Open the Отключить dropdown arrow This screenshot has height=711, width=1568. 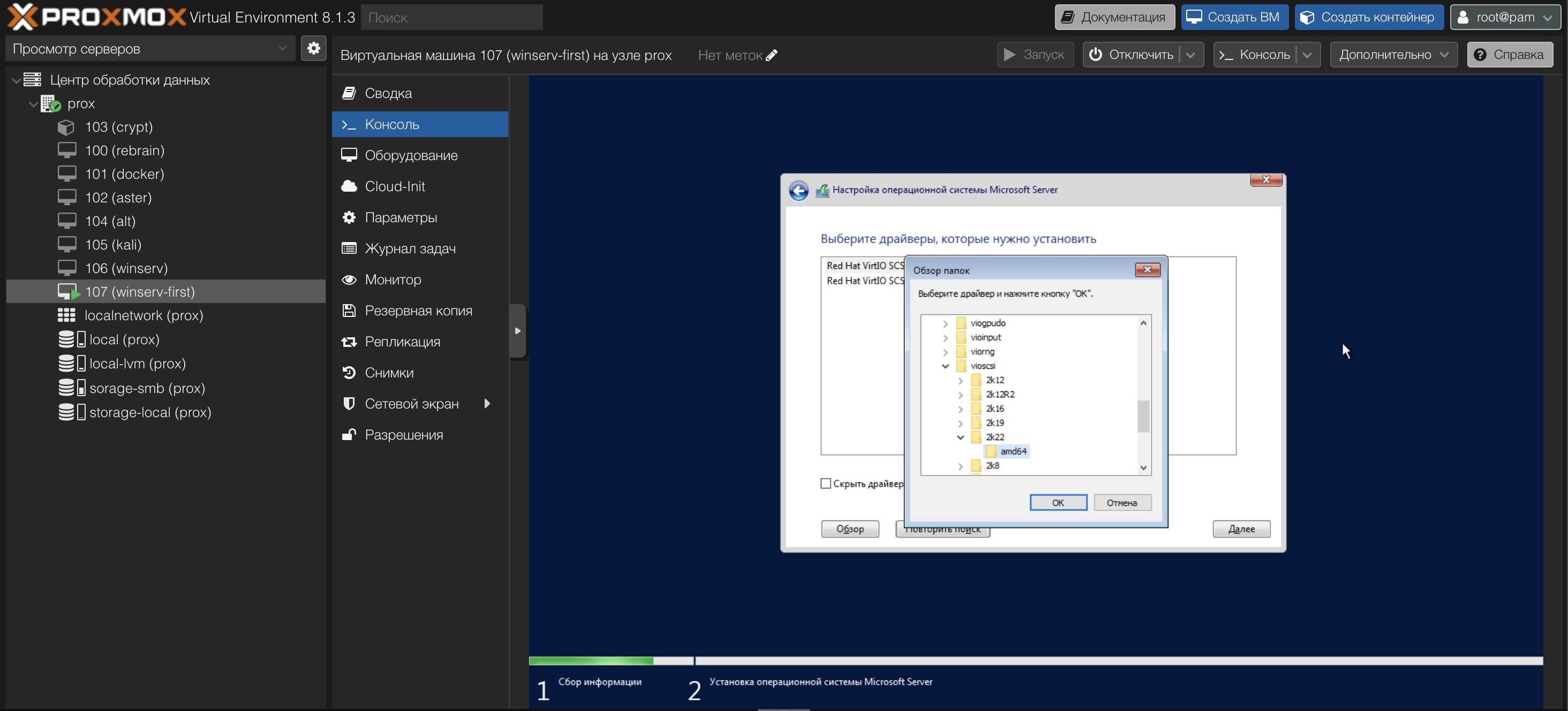click(1190, 55)
